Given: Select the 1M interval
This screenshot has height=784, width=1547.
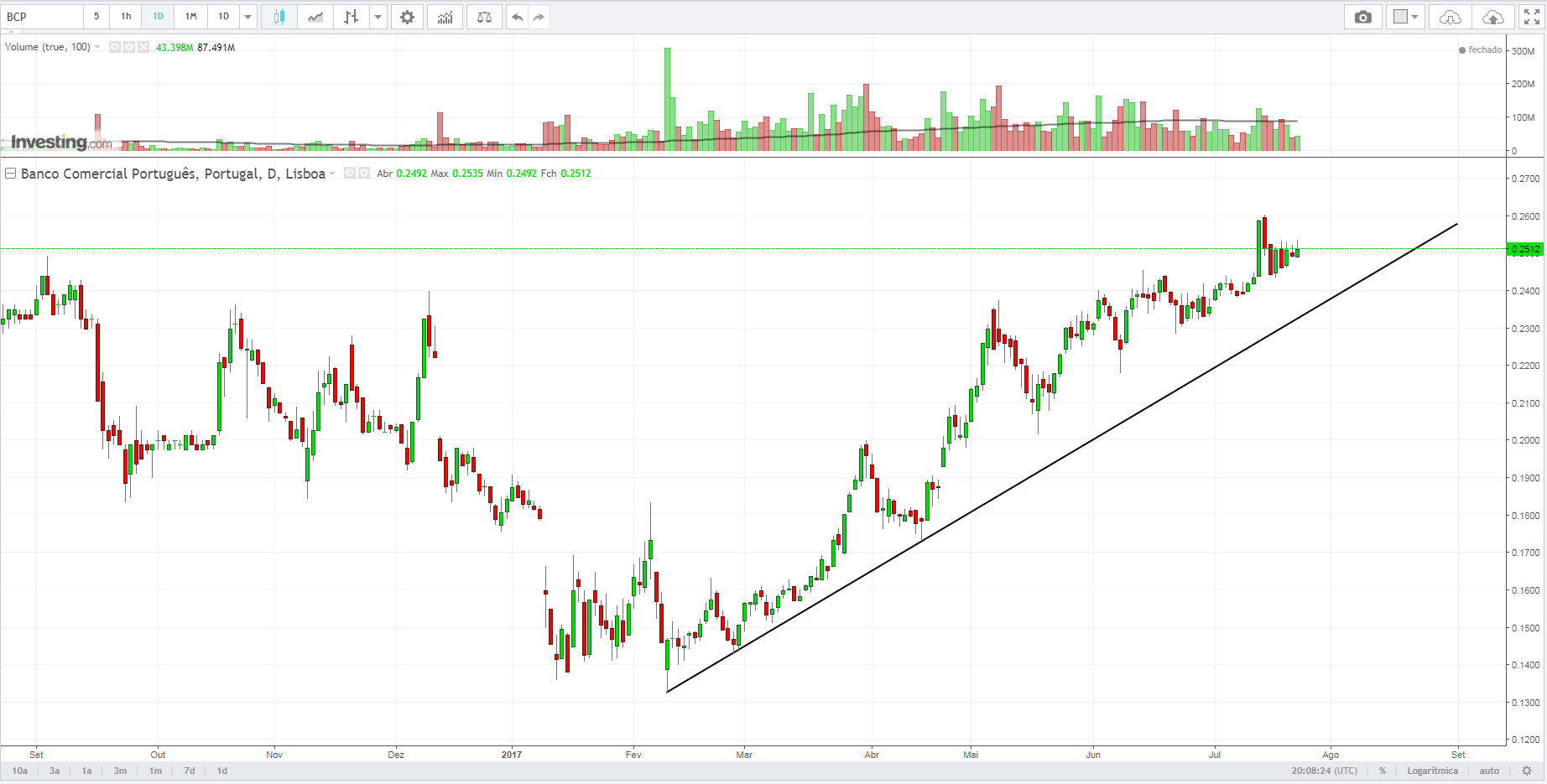Looking at the screenshot, I should [x=190, y=17].
